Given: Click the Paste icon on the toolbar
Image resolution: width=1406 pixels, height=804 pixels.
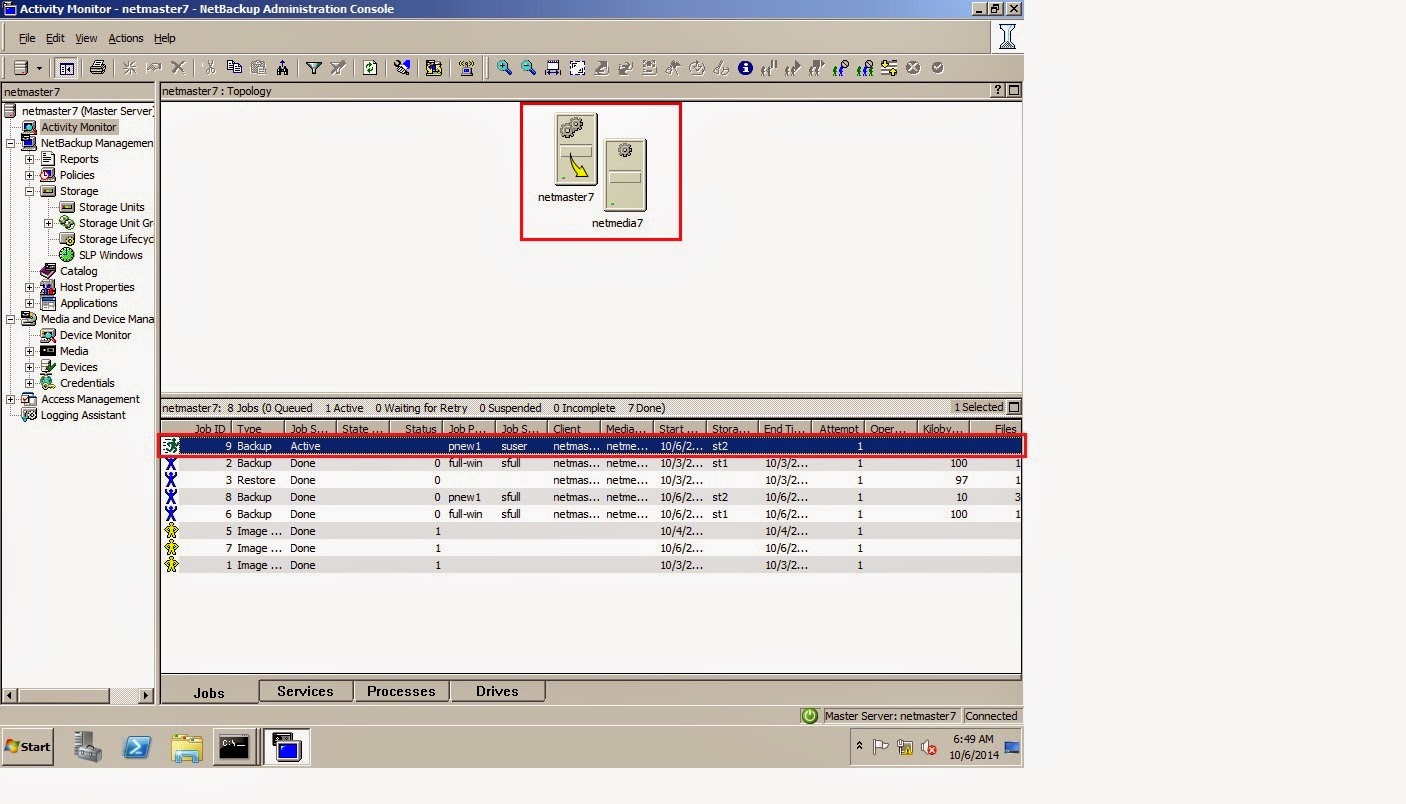Looking at the screenshot, I should click(x=258, y=67).
